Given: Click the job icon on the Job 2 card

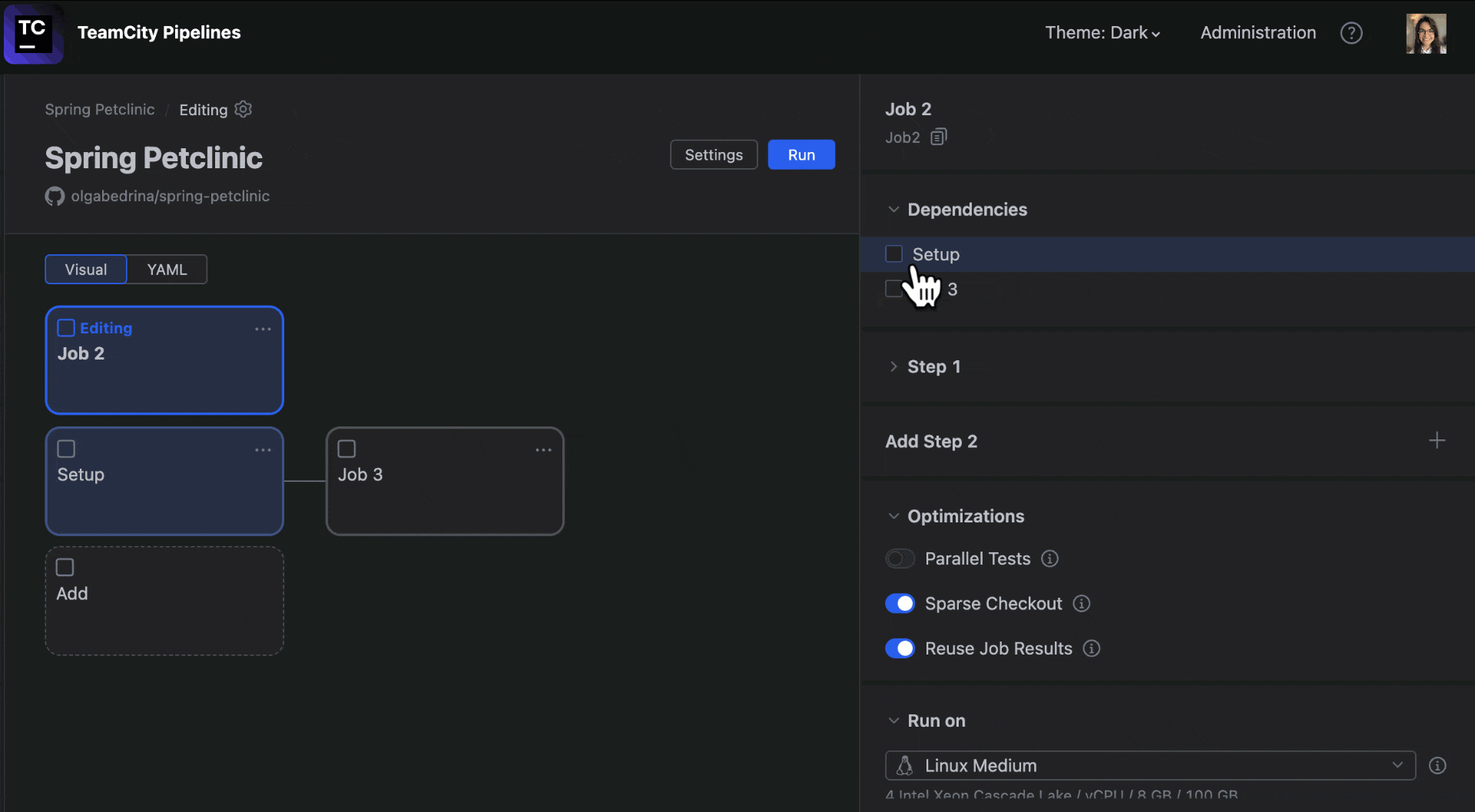Looking at the screenshot, I should [x=66, y=328].
